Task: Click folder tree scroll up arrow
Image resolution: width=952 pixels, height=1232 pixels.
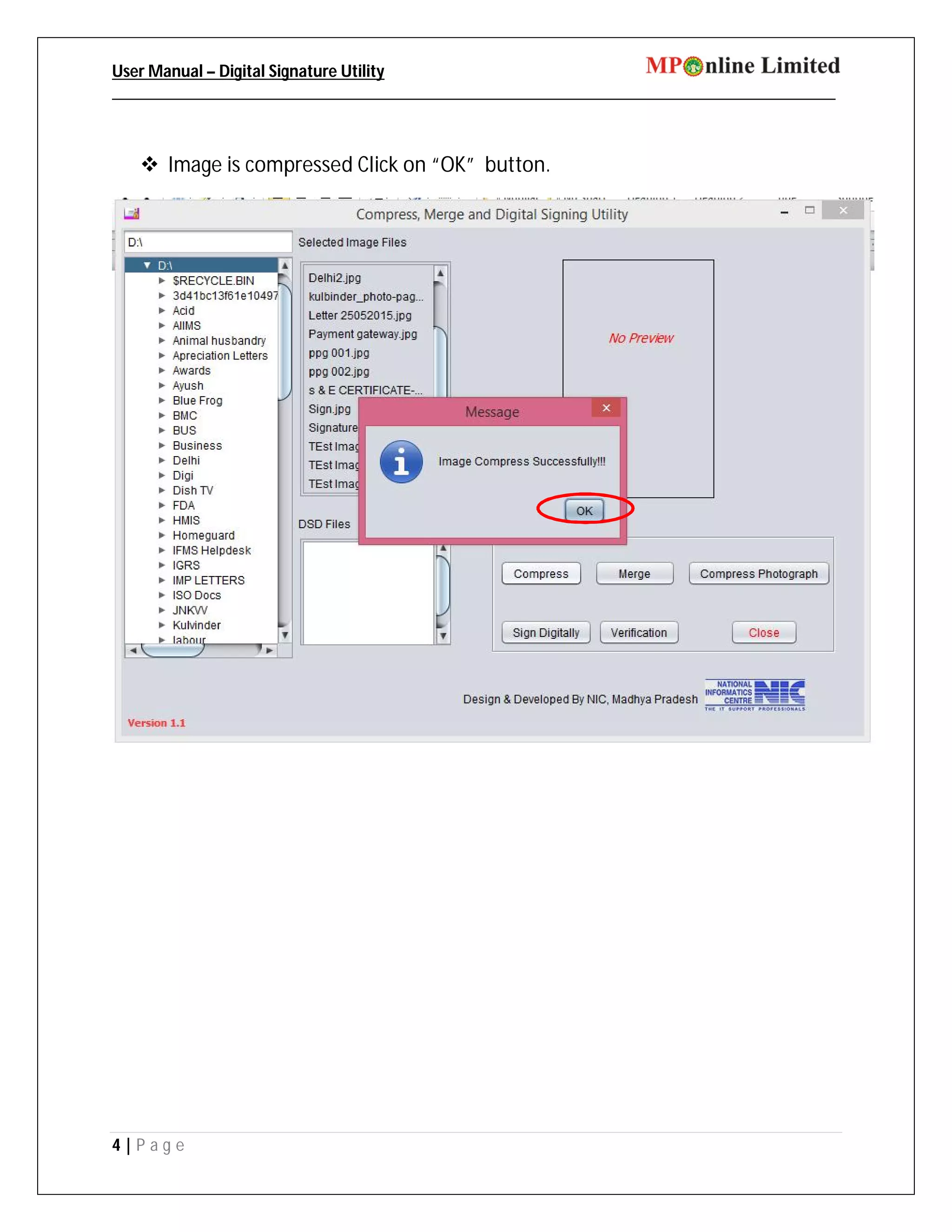Action: [285, 265]
